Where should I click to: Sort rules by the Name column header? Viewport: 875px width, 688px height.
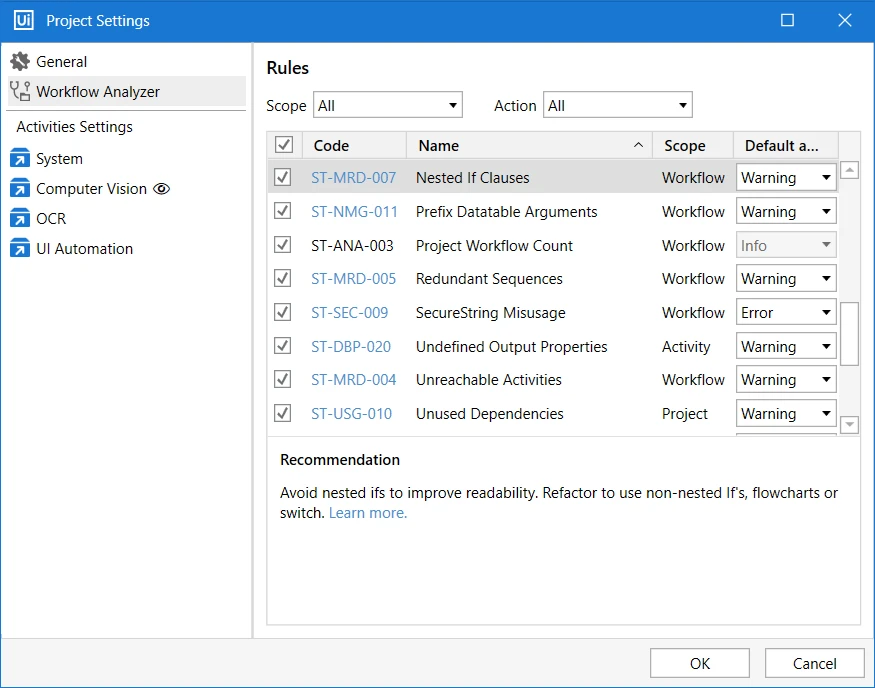tap(530, 145)
